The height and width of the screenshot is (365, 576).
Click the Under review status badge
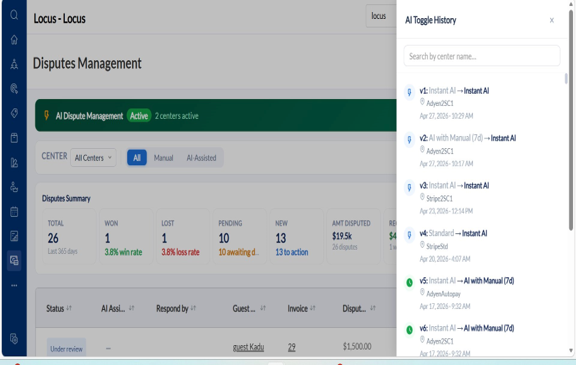pyautogui.click(x=66, y=348)
